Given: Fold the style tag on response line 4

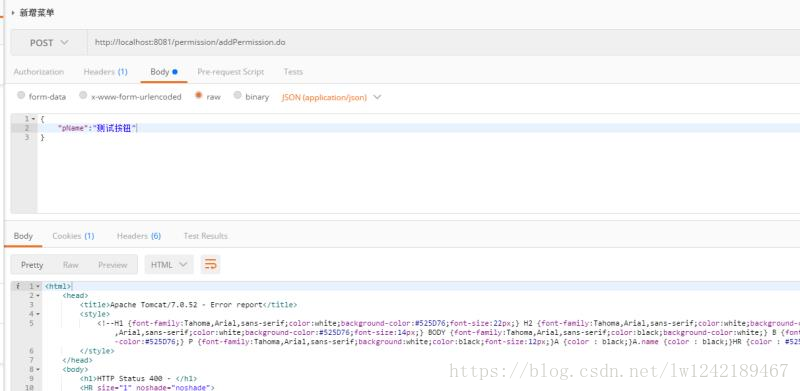Looking at the screenshot, I should 38,314.
